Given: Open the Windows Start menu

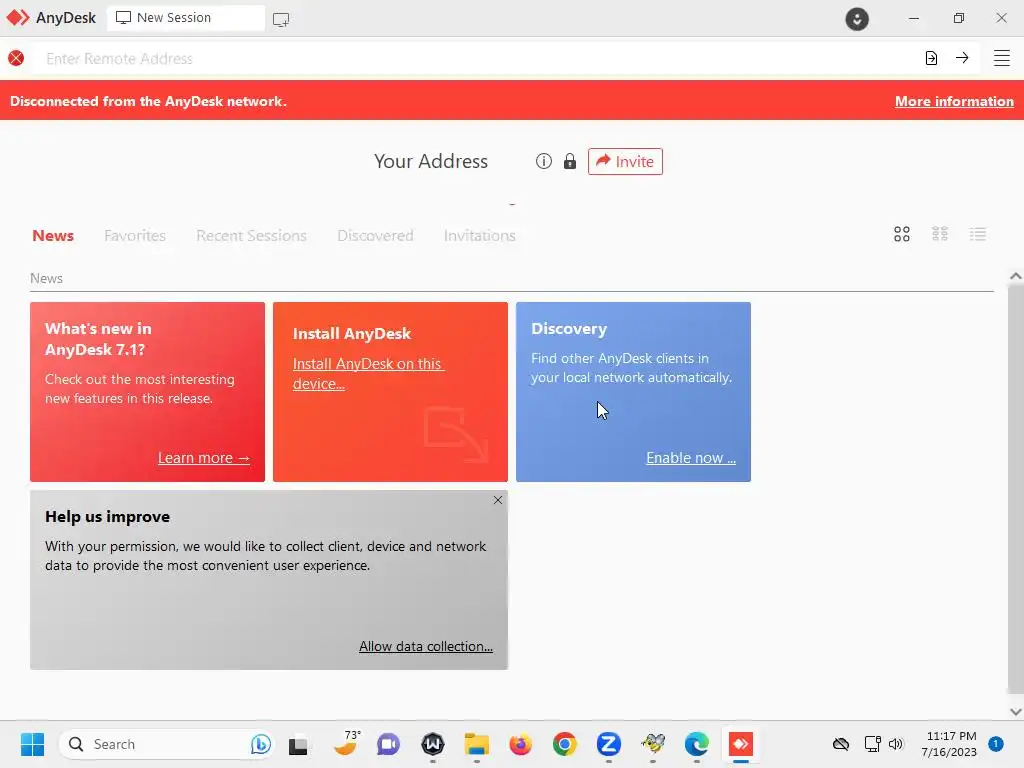Looking at the screenshot, I should pos(32,744).
